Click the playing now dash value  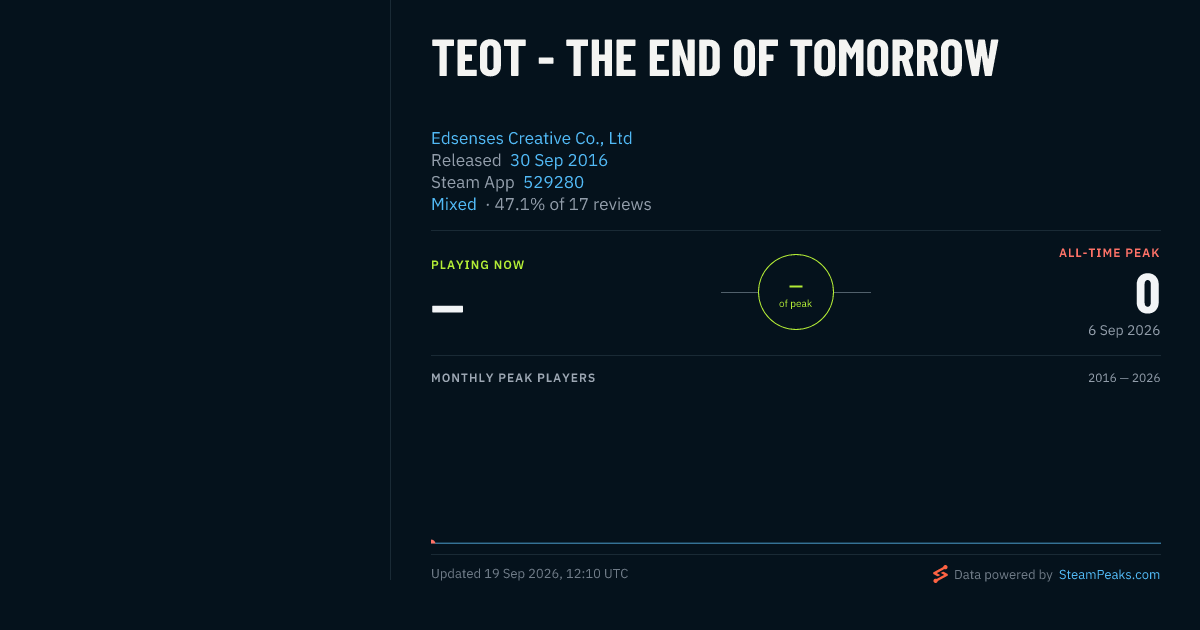(447, 308)
